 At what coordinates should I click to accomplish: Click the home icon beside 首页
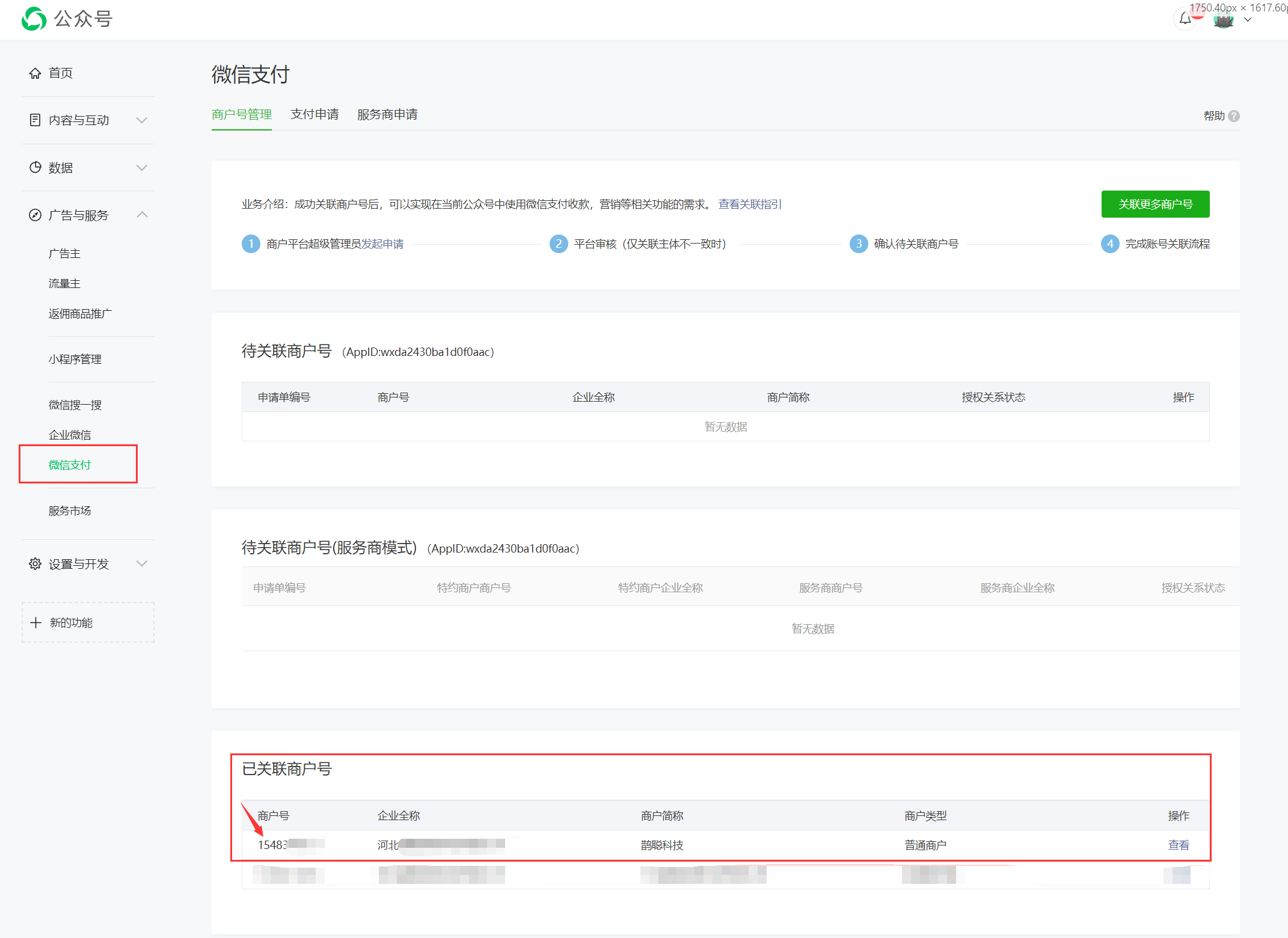tap(35, 73)
